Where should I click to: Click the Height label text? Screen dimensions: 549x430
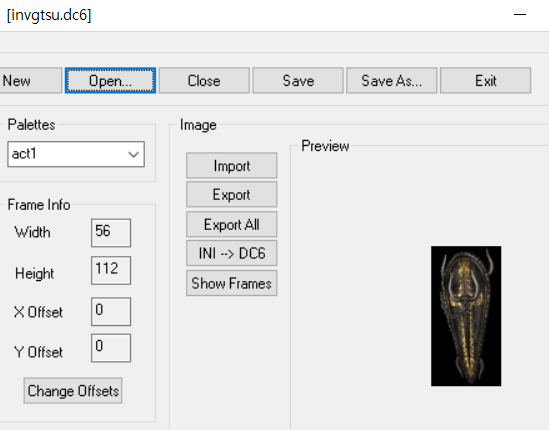click(x=34, y=273)
